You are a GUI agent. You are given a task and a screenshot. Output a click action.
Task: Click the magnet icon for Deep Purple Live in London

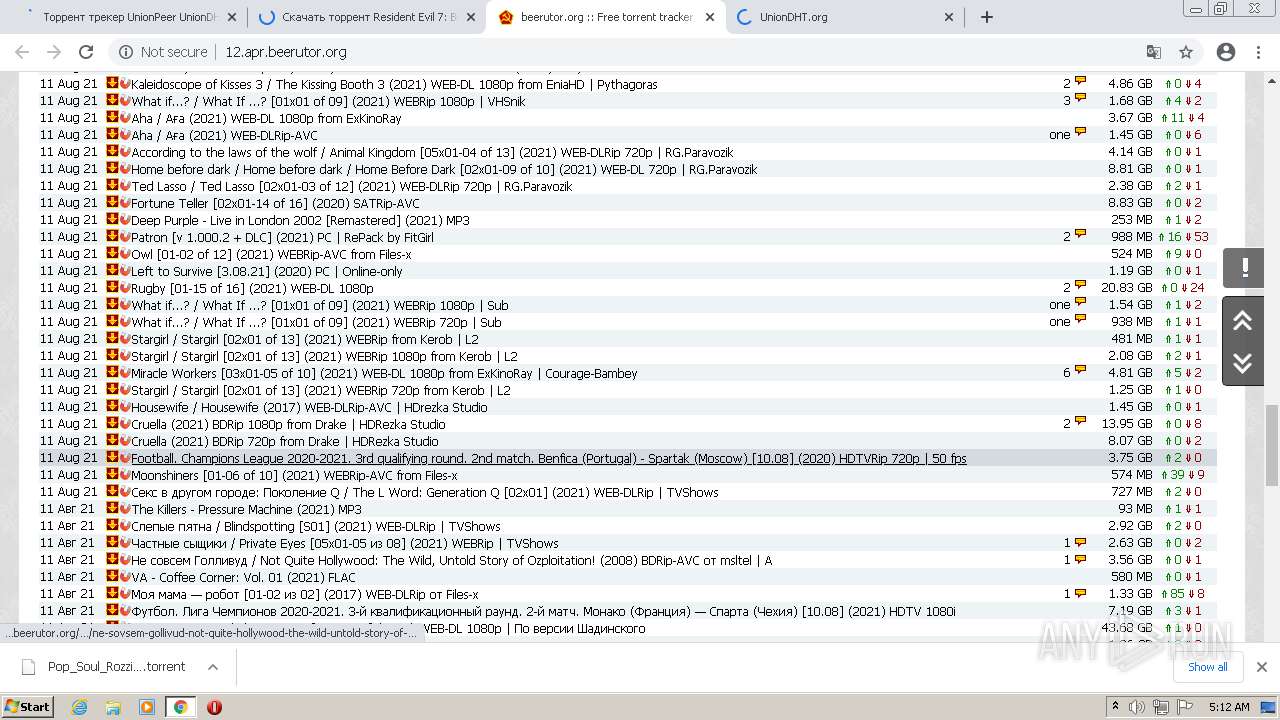coord(125,220)
